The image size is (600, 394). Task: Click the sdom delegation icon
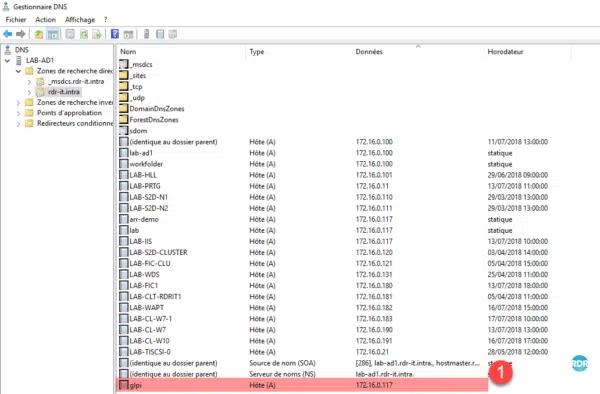click(124, 131)
